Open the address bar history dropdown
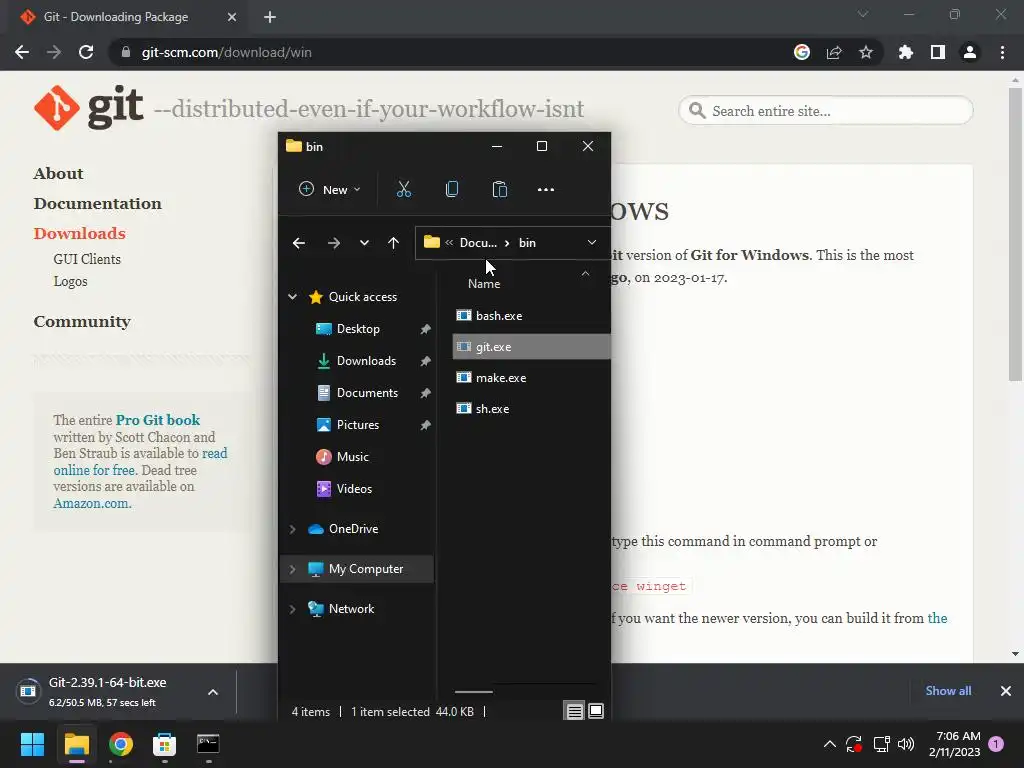 click(x=592, y=242)
